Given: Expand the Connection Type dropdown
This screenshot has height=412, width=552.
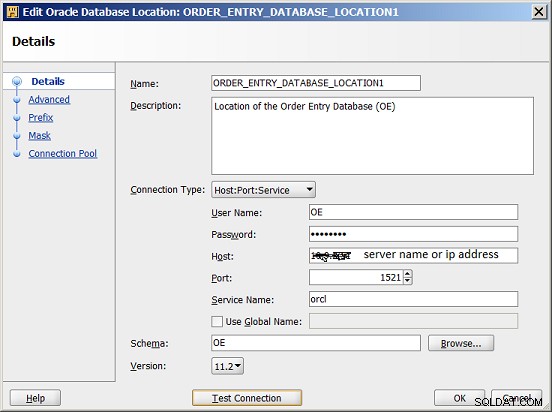Looking at the screenshot, I should (263, 190).
